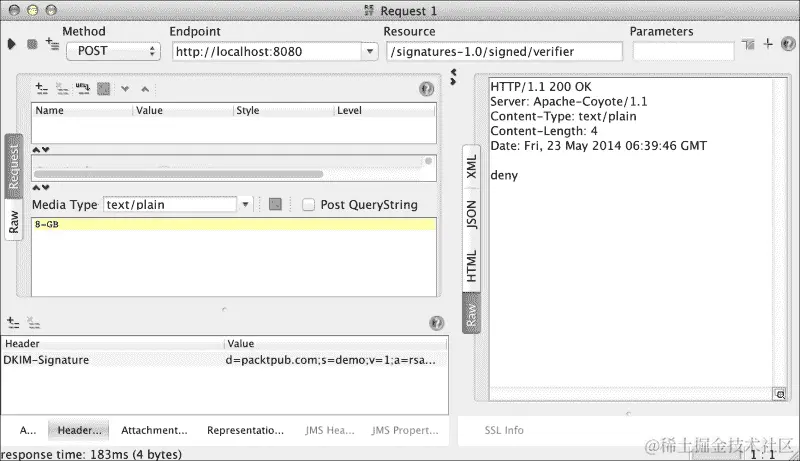Open help for the parameters panel

tap(426, 89)
